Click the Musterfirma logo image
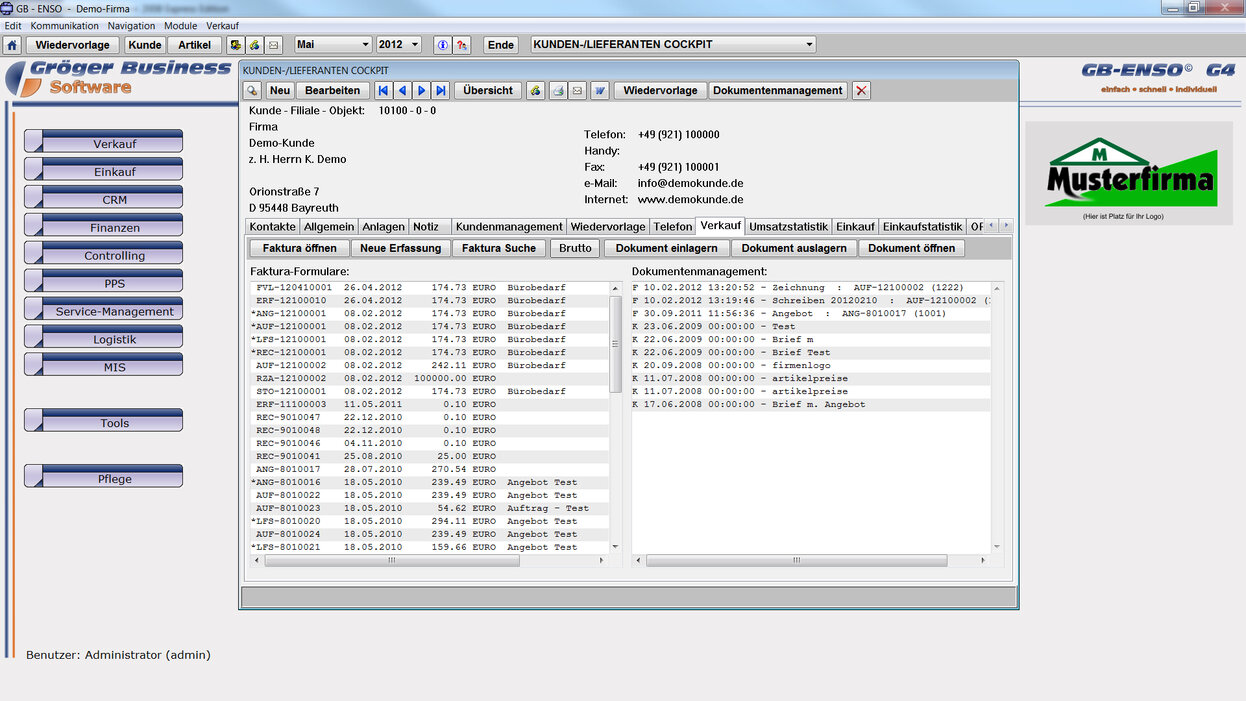The image size is (1246, 701). pyautogui.click(x=1129, y=173)
